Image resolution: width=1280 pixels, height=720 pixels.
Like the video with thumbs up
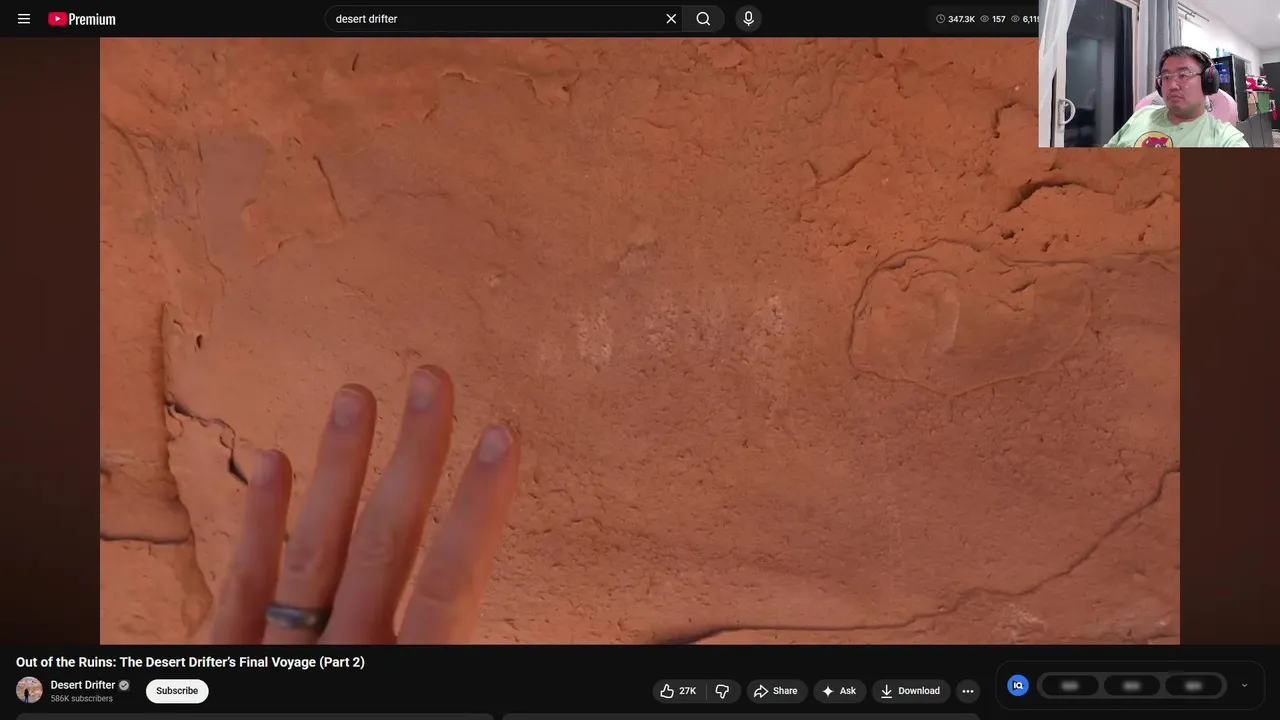point(678,691)
